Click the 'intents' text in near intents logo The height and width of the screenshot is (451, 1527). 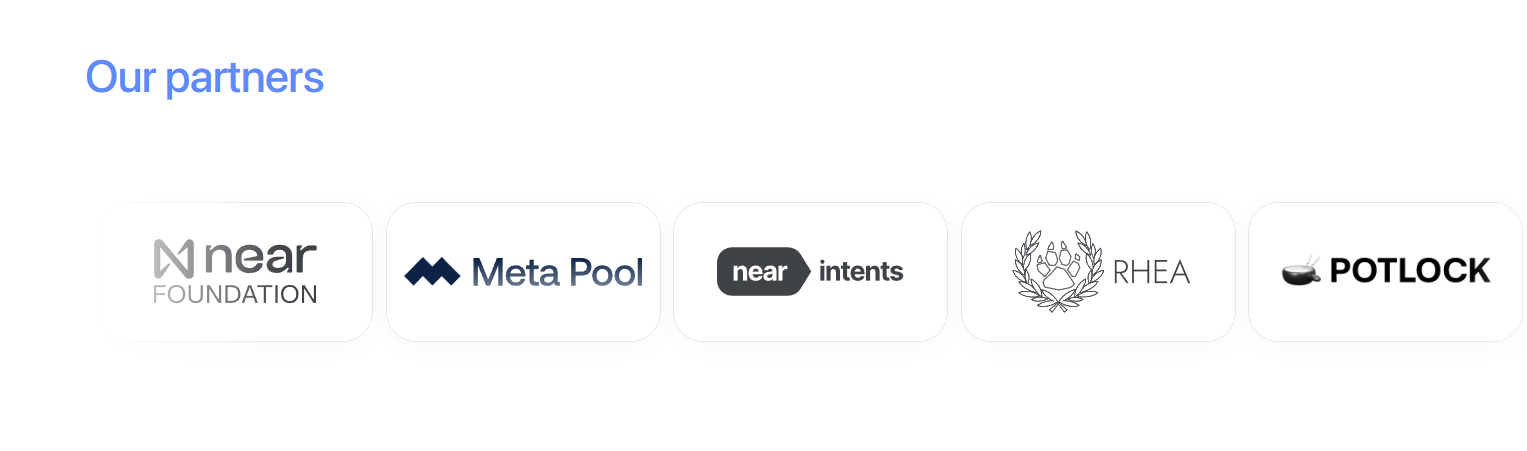861,271
